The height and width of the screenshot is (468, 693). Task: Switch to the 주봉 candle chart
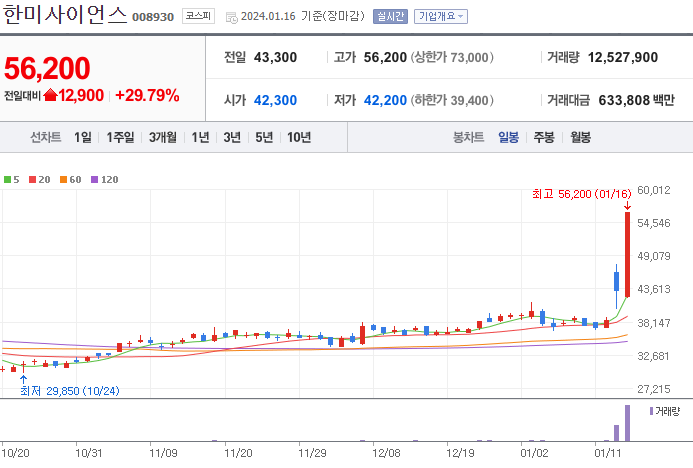(x=544, y=137)
